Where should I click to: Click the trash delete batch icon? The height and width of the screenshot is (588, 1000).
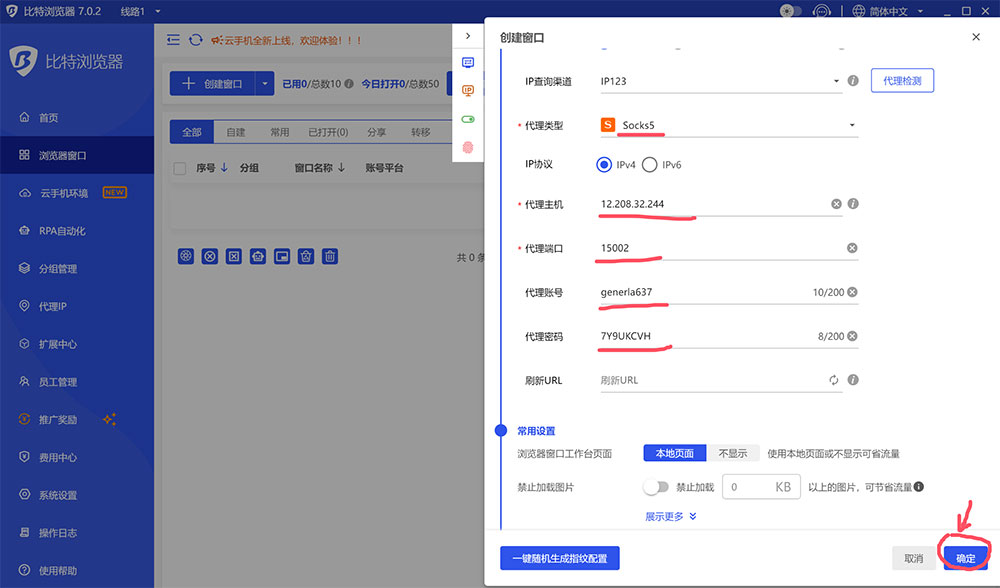330,256
